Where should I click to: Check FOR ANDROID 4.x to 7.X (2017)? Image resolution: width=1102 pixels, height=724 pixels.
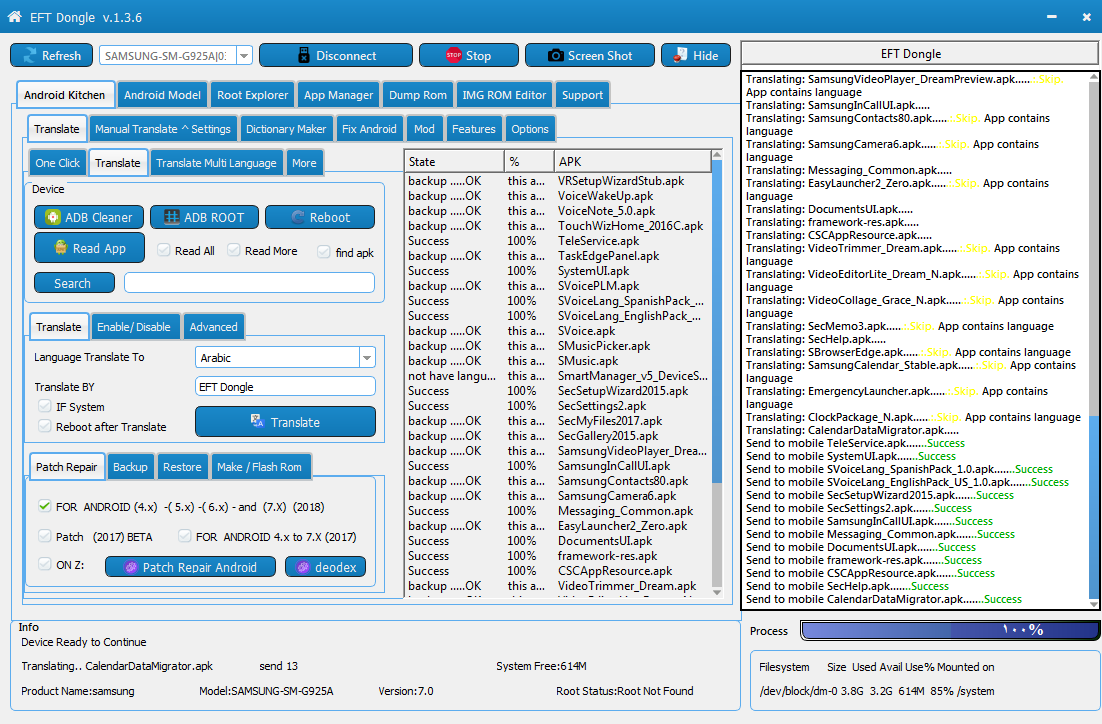[185, 536]
